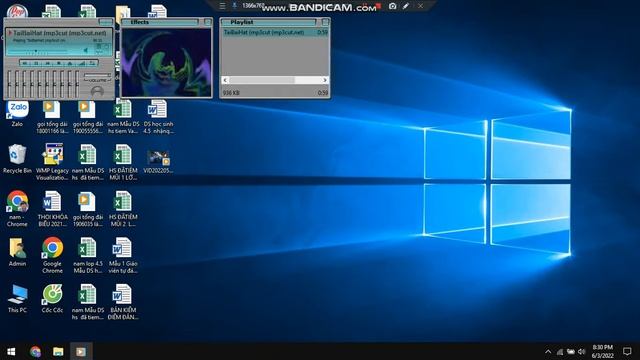
Task: Close the Bandicam recording bar
Action: [x=420, y=6]
